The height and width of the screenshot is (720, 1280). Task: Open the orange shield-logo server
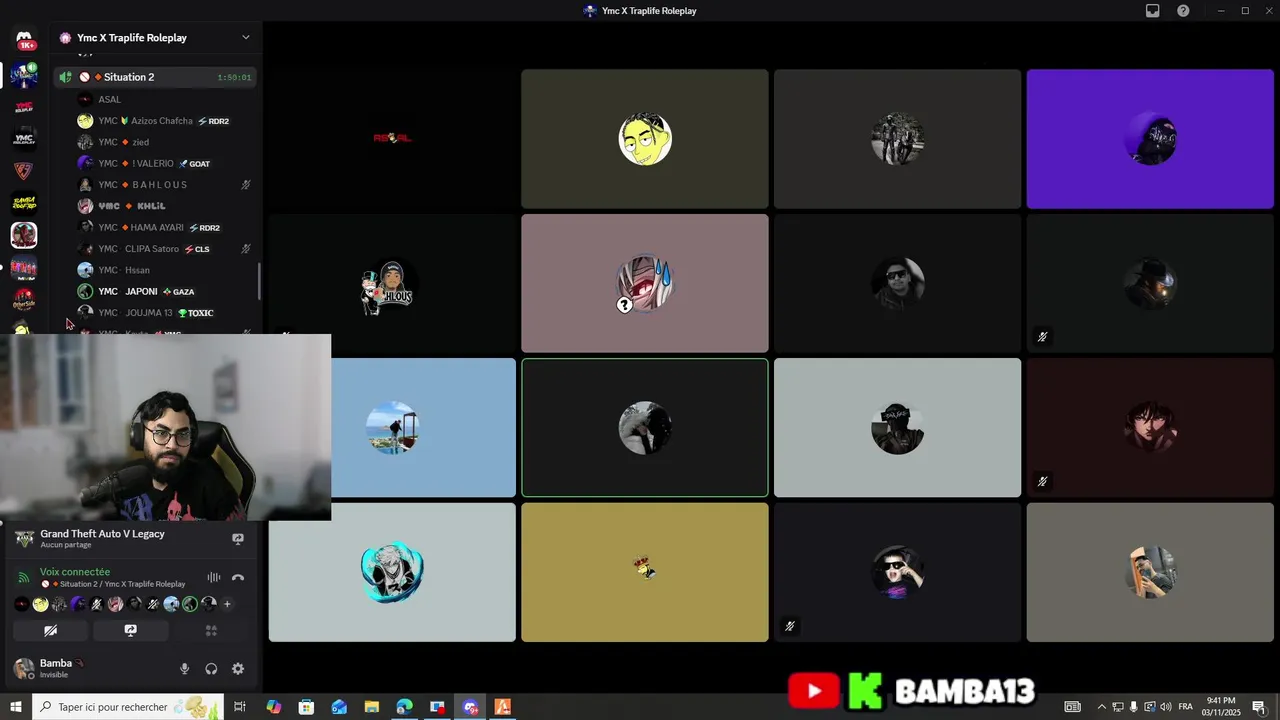24,170
